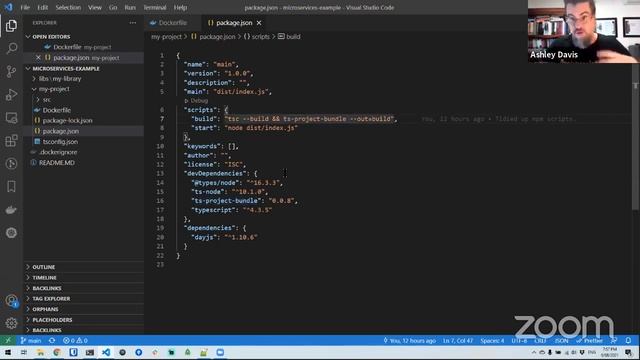Screen dimensions: 640x360
Task: Open the Run and Debug view
Action: click(x=11, y=95)
